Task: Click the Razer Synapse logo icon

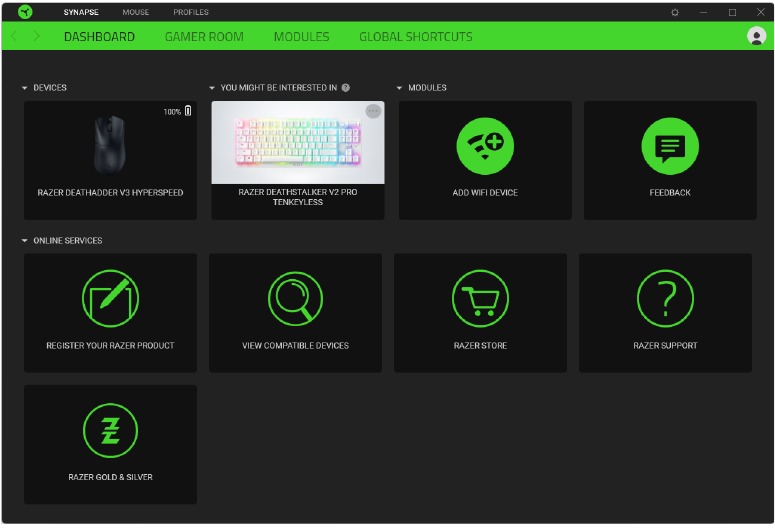Action: pos(25,12)
